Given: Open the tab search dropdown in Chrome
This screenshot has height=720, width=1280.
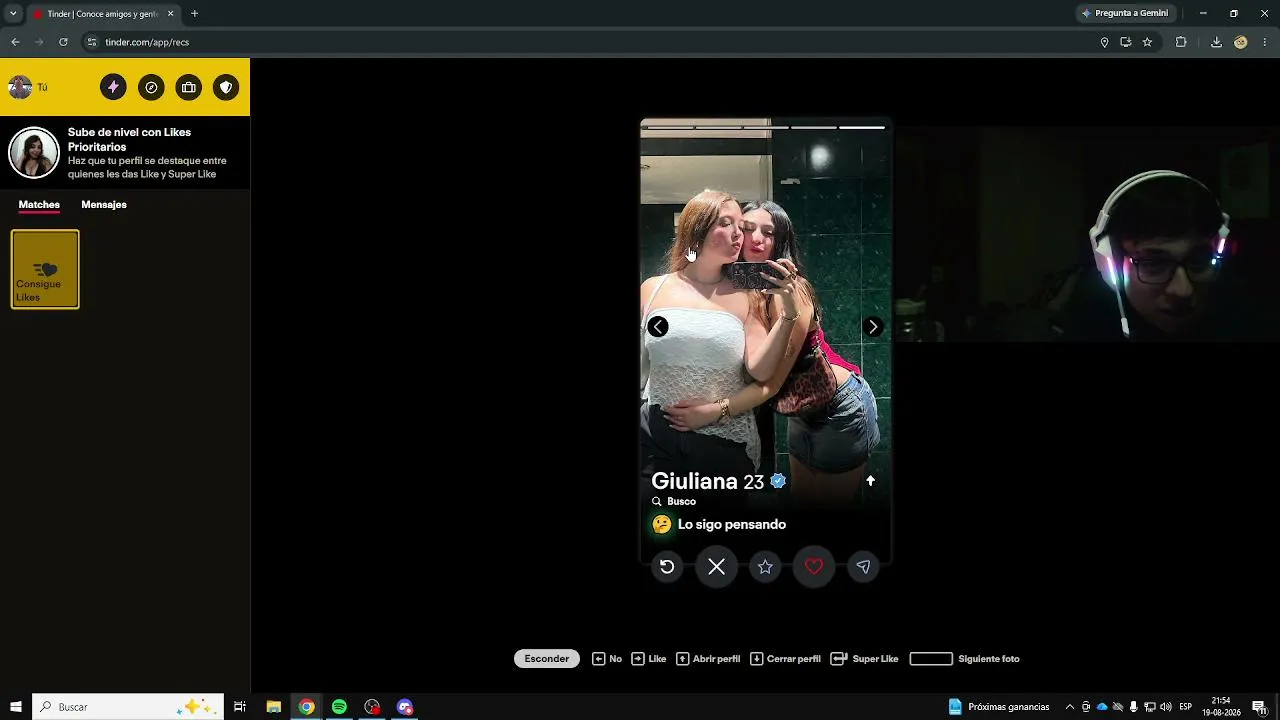Looking at the screenshot, I should coord(13,14).
